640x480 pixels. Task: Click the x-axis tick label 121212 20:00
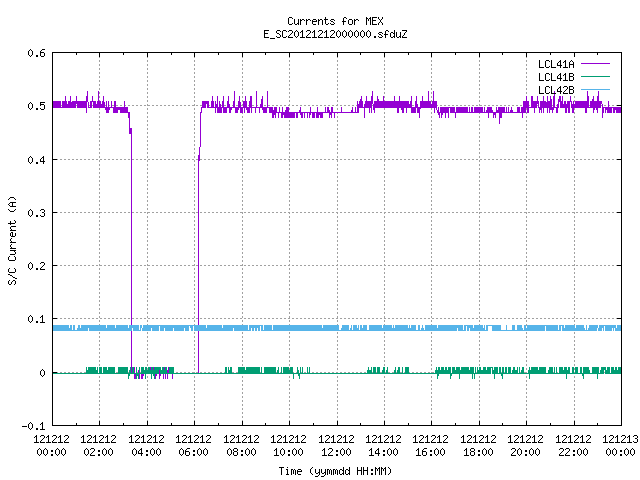point(525,446)
